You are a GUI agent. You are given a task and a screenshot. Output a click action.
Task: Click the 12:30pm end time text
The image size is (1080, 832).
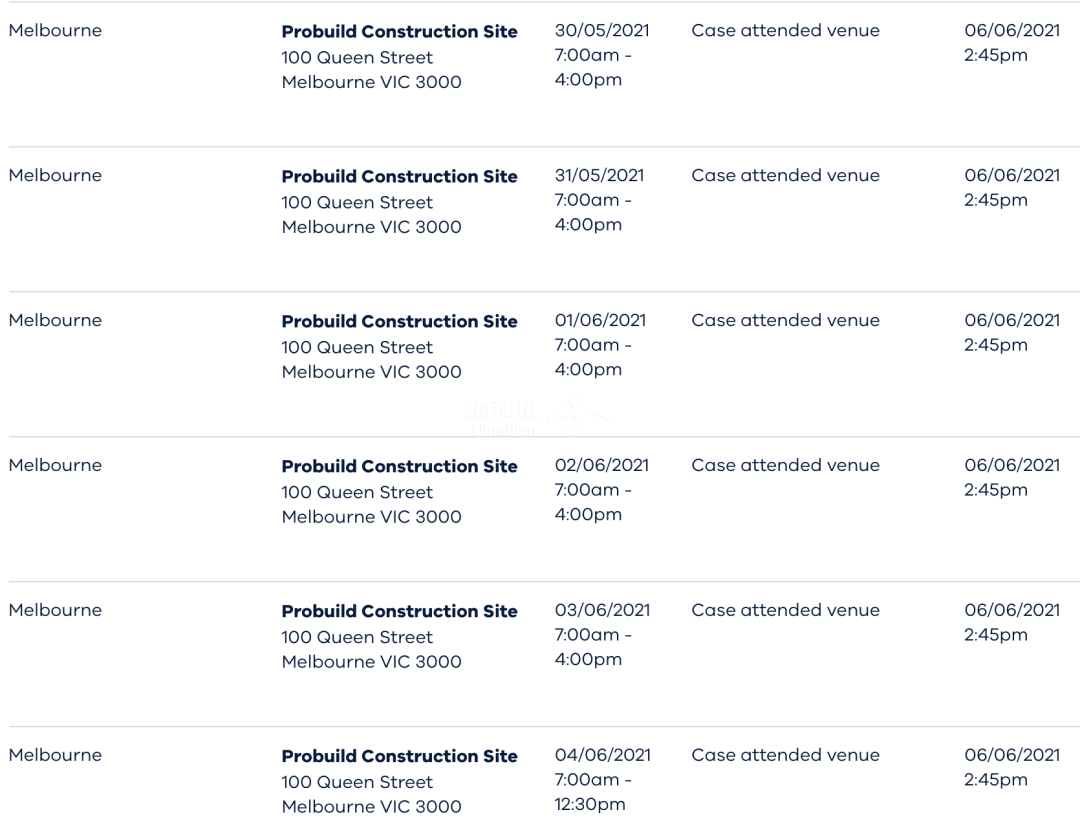590,804
